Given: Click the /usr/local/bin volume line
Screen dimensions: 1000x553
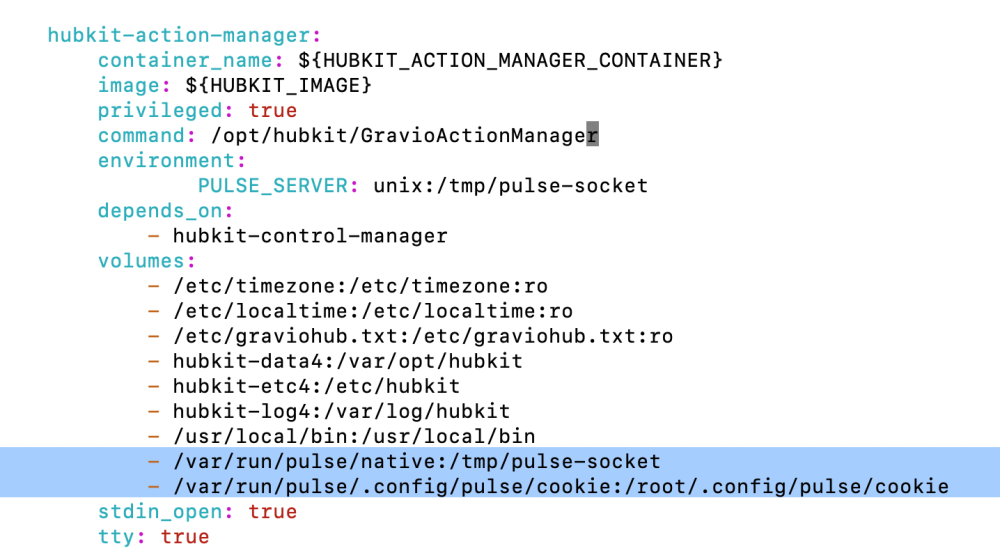Looking at the screenshot, I should click(x=354, y=436).
